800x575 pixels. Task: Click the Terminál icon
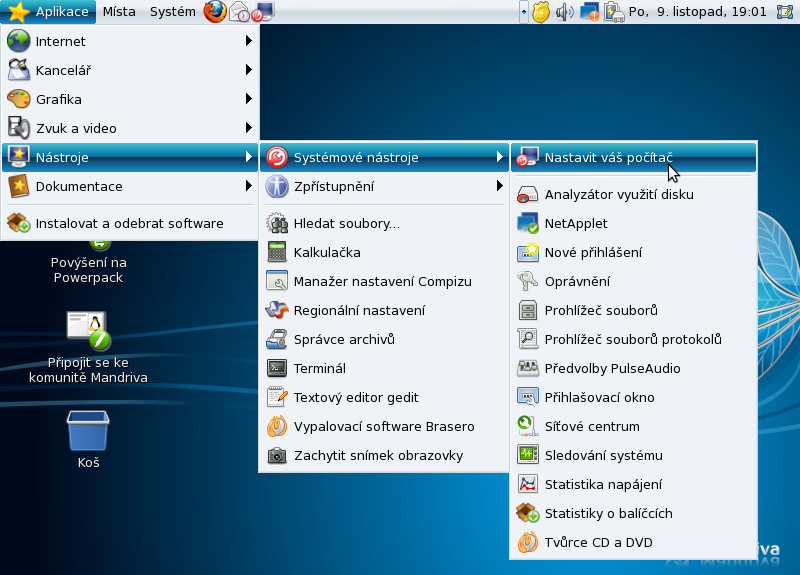tap(277, 368)
